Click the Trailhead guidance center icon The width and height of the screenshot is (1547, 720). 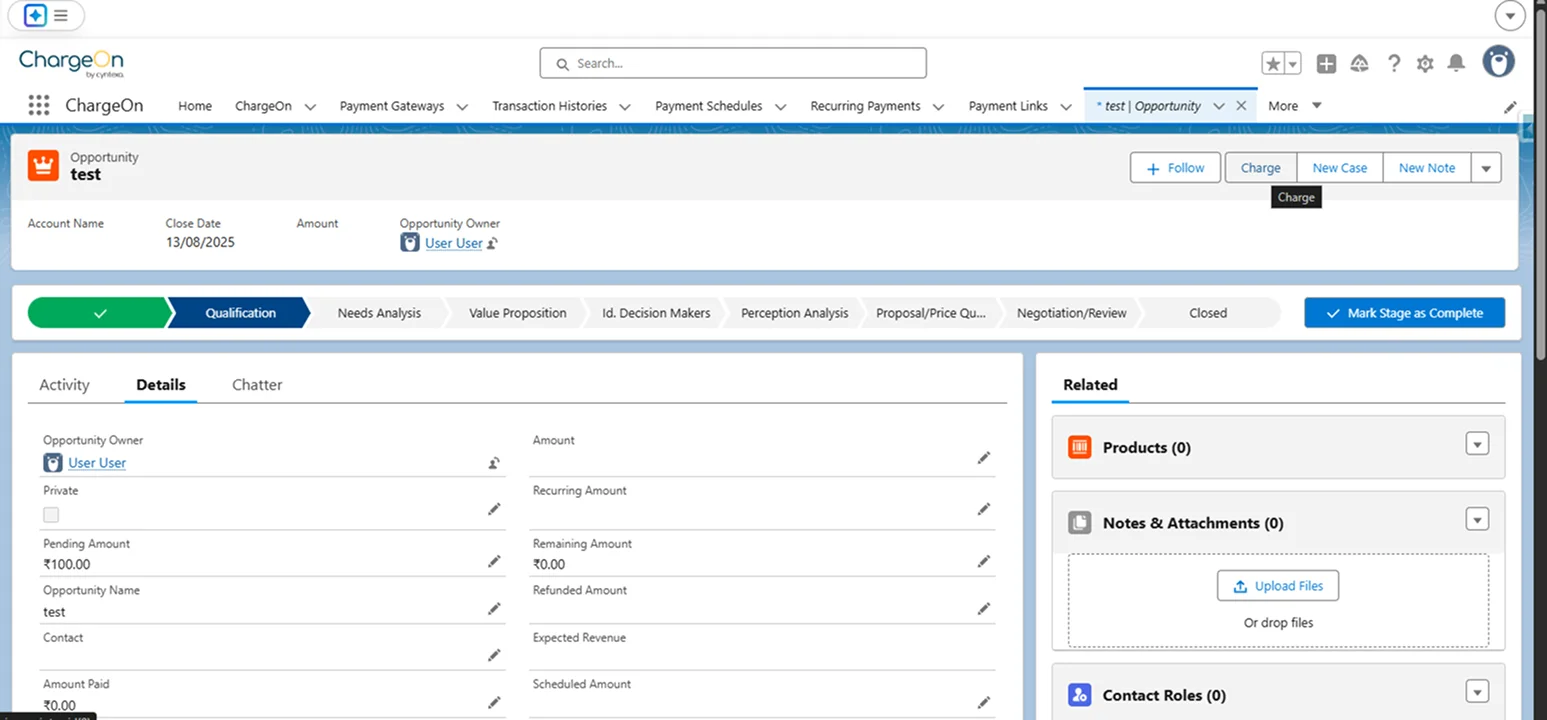tap(1359, 64)
